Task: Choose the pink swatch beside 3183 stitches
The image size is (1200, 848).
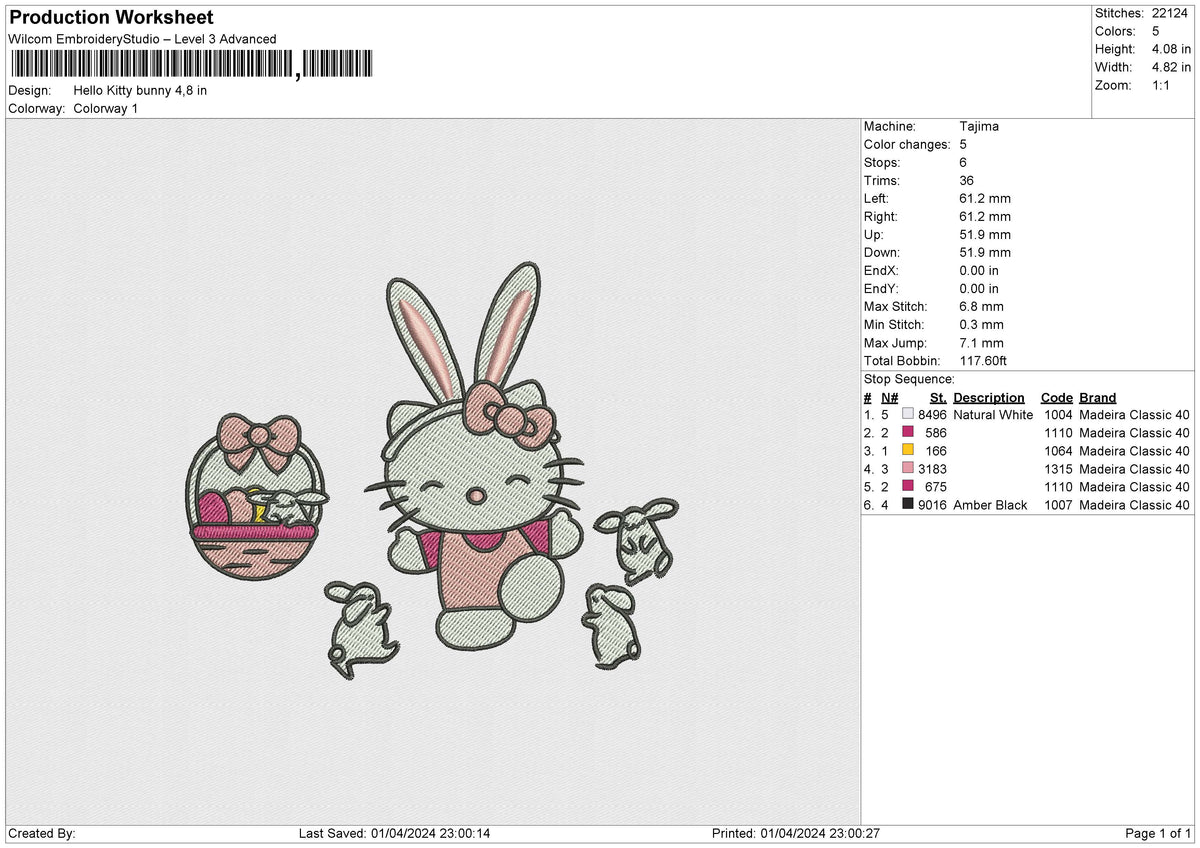Action: coord(908,469)
